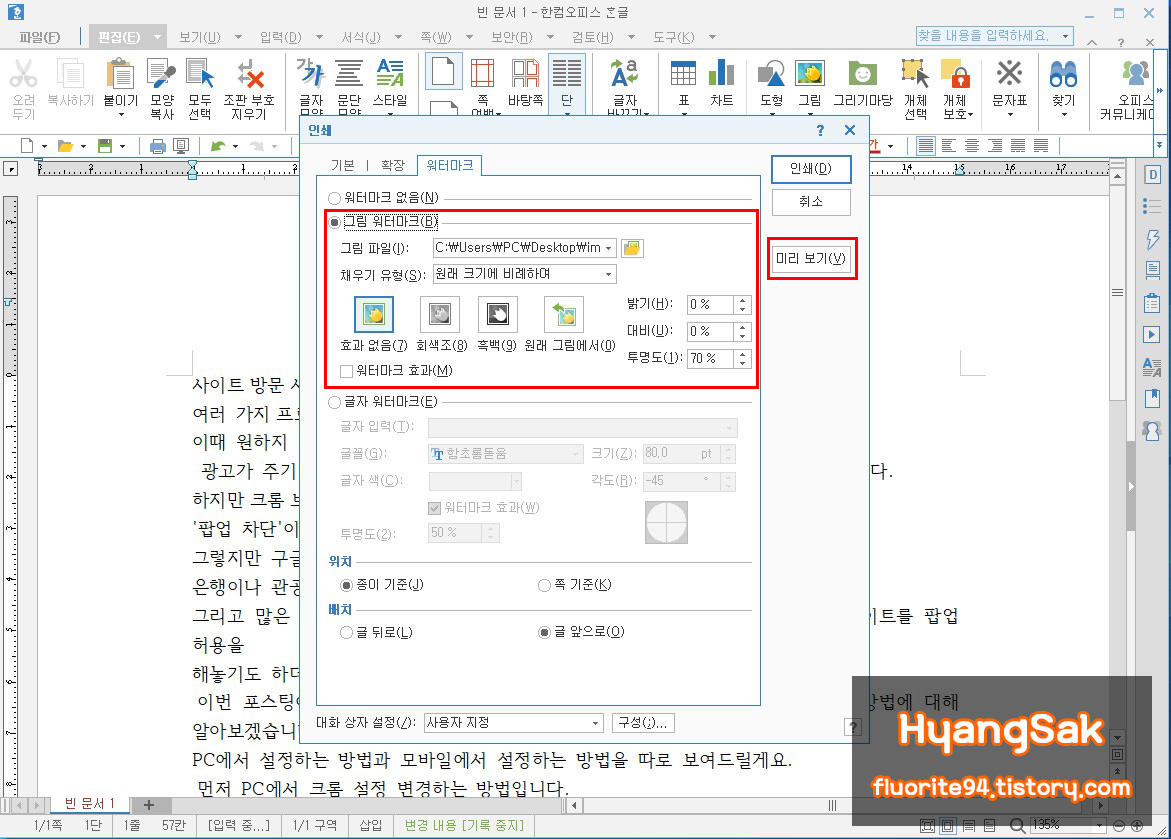This screenshot has width=1171, height=839.
Task: Click the undo arrow in quick toolbar
Action: pos(218,146)
